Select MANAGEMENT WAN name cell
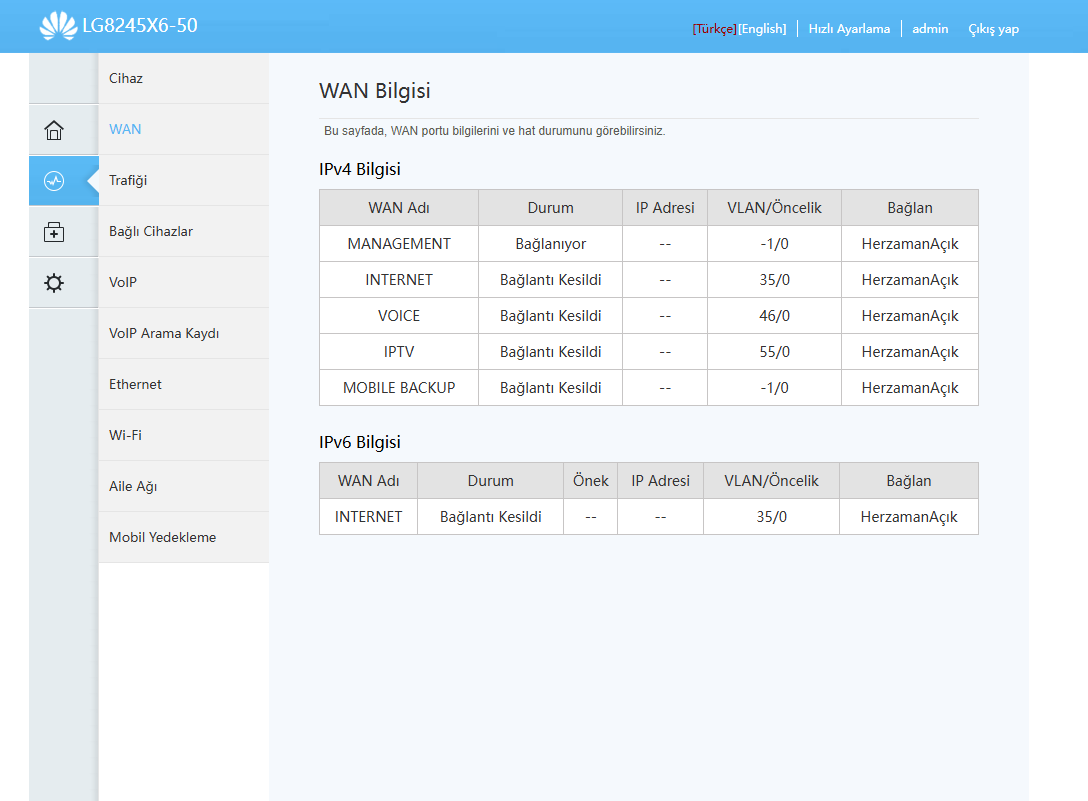The width and height of the screenshot is (1088, 801). click(x=399, y=244)
